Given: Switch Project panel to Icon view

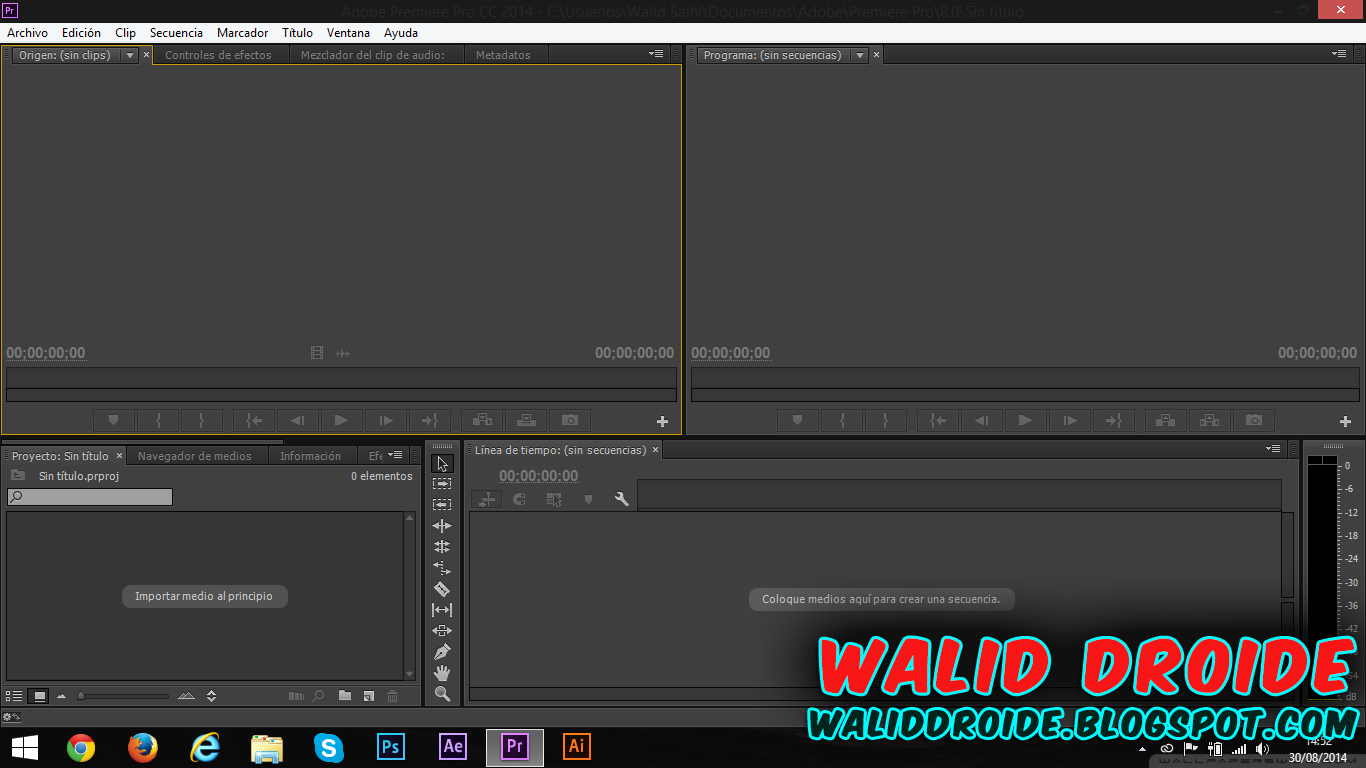Looking at the screenshot, I should [x=39, y=696].
